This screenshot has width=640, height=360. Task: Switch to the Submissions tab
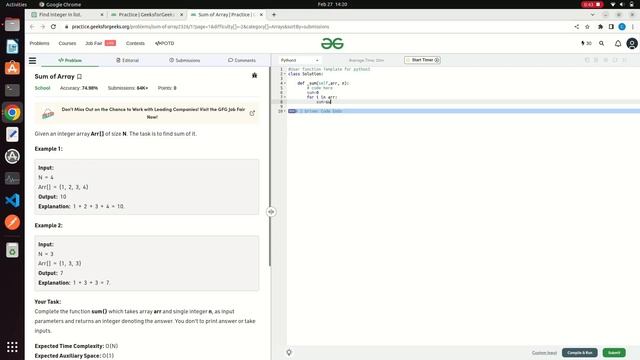184,60
